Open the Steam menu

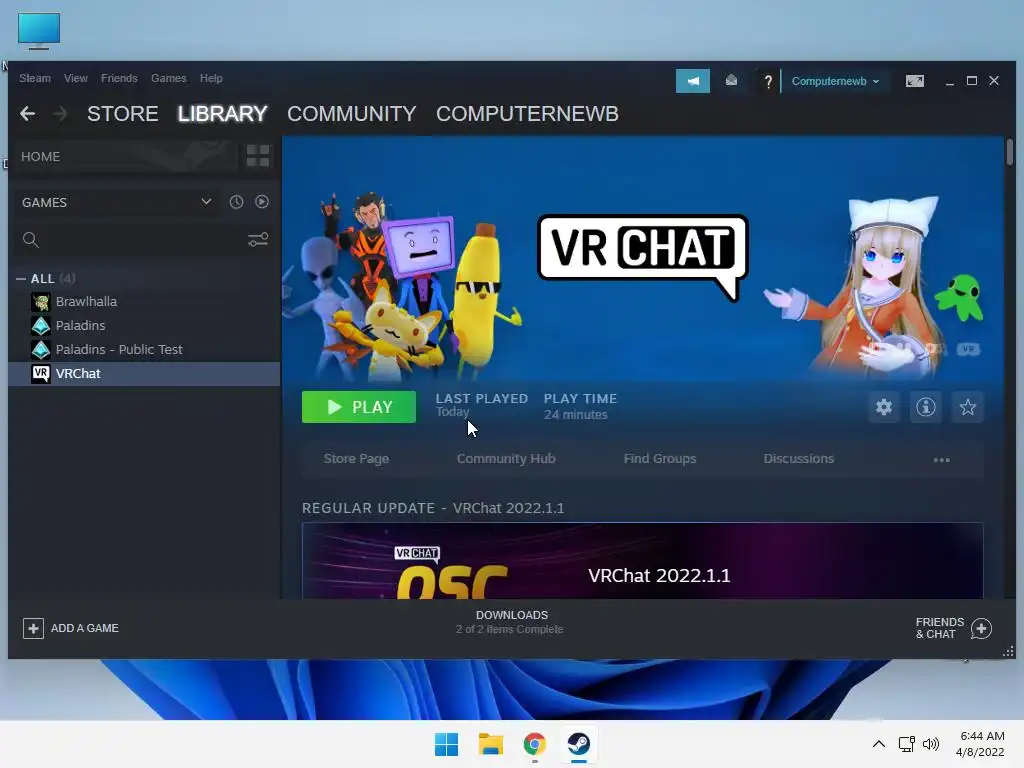35,78
